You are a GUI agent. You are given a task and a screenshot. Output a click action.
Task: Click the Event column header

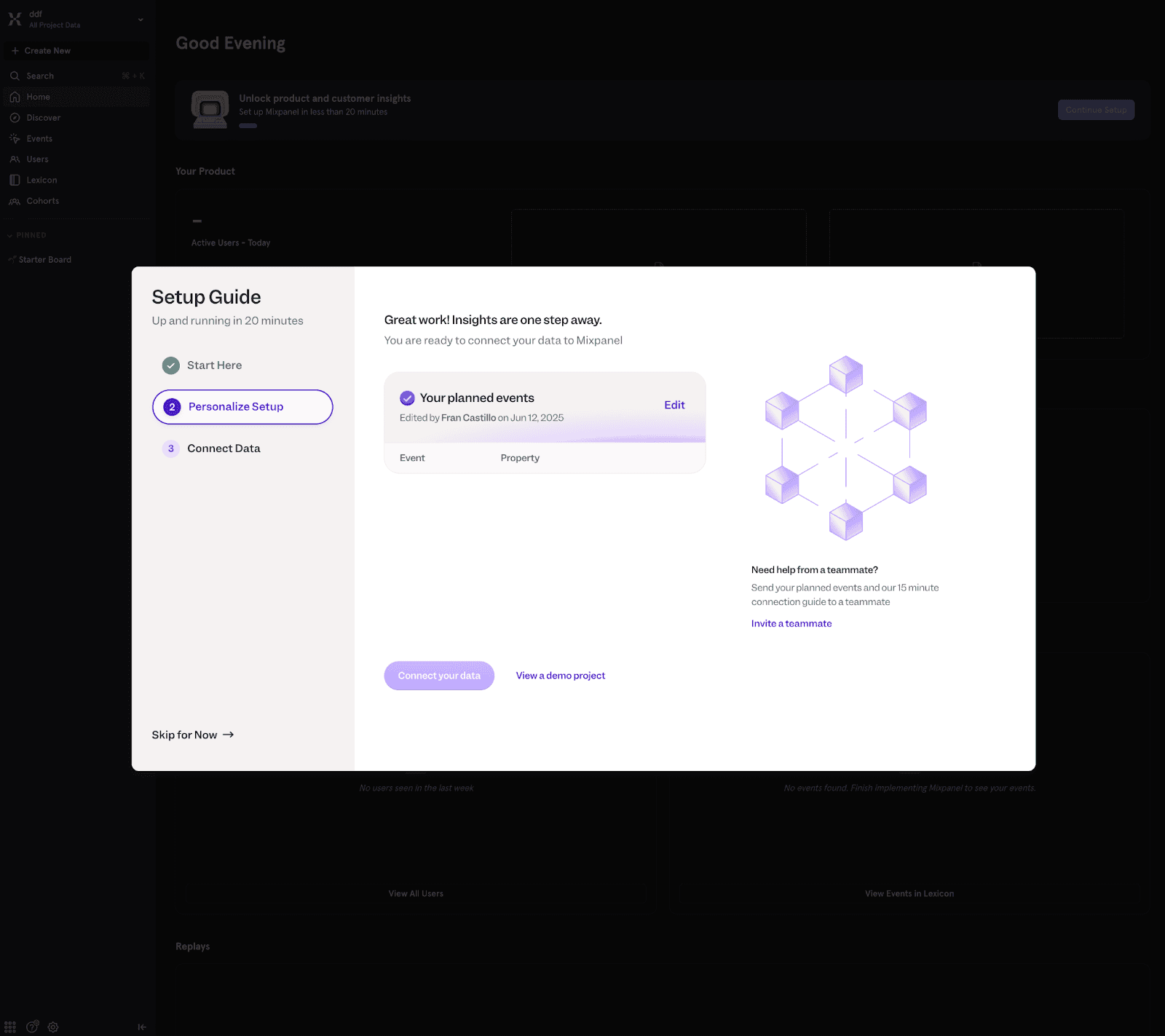point(412,458)
